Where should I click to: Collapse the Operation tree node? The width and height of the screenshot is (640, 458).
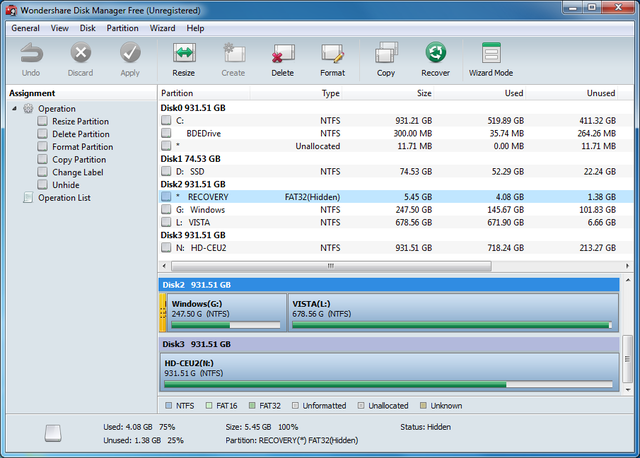point(14,109)
